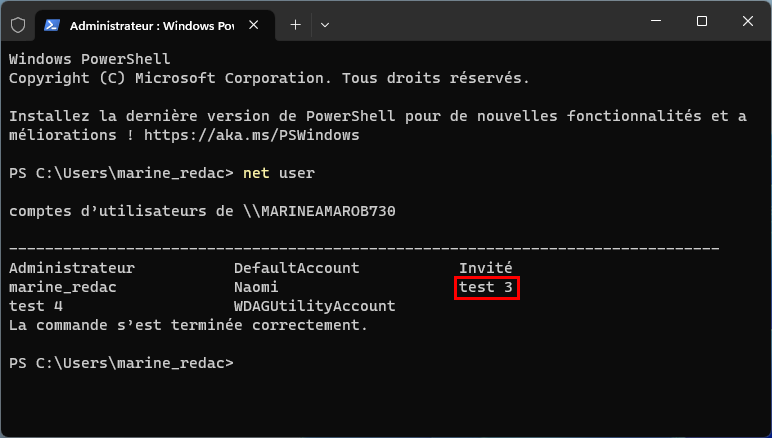Click the WDAGUtilityAccount entry

[x=315, y=306]
